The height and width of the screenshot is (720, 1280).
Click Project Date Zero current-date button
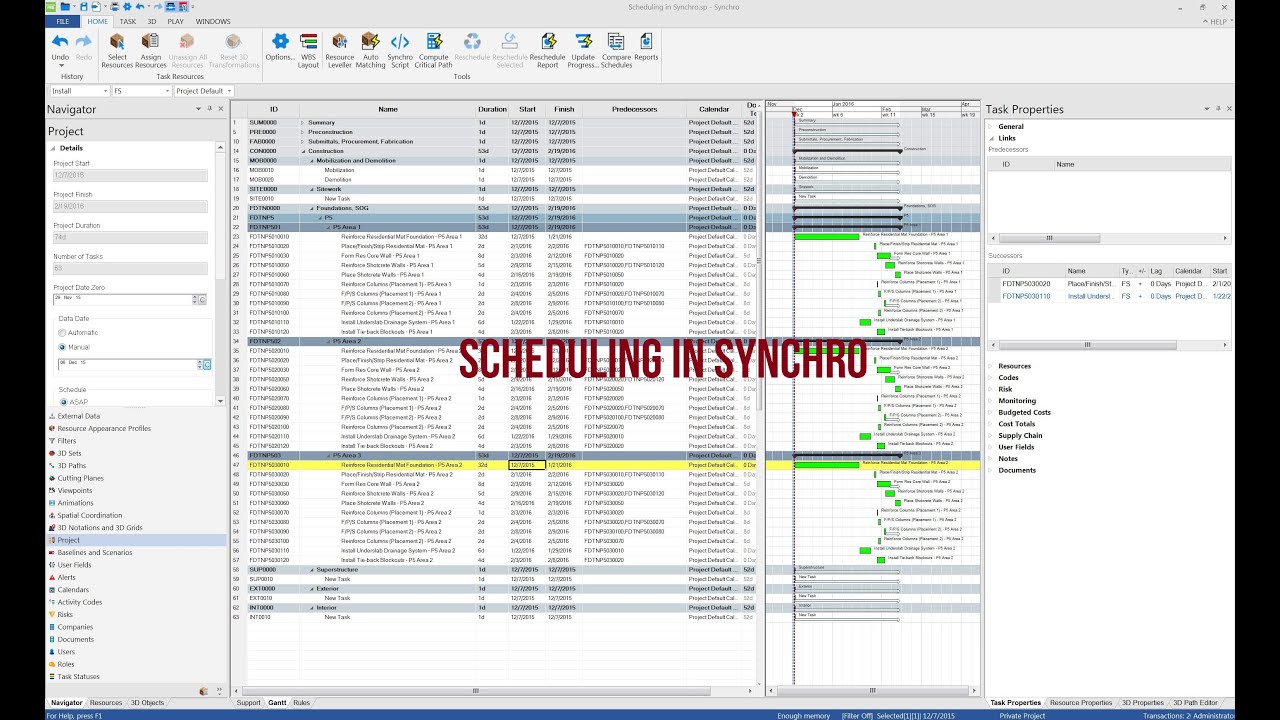tap(202, 299)
